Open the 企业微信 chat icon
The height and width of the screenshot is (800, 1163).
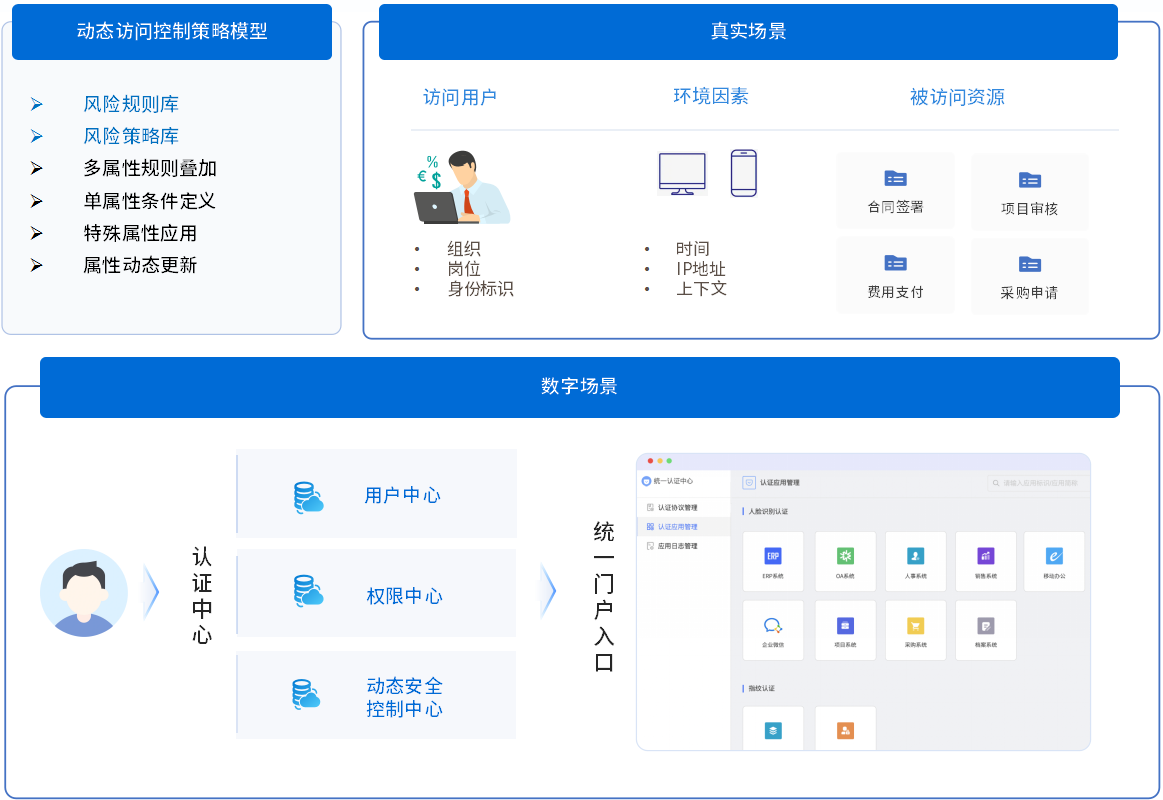772,626
